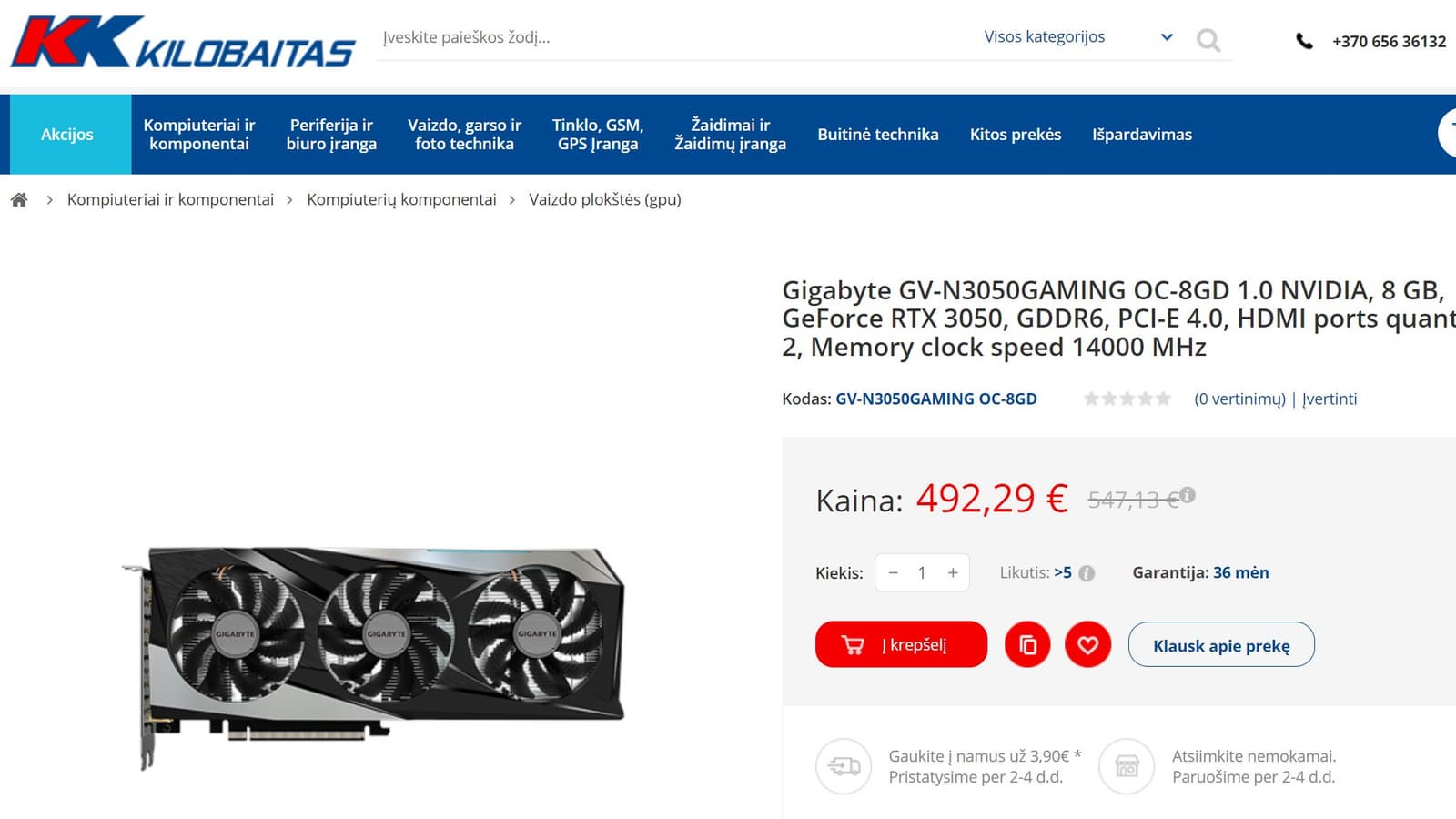
Task: Click the home breadcrumb icon
Action: coord(19,199)
